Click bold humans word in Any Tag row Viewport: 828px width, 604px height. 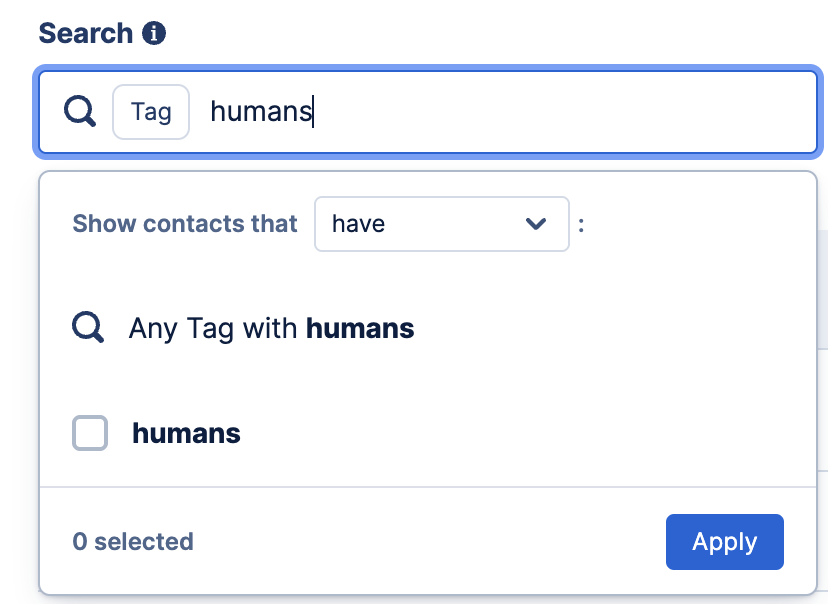pos(360,328)
